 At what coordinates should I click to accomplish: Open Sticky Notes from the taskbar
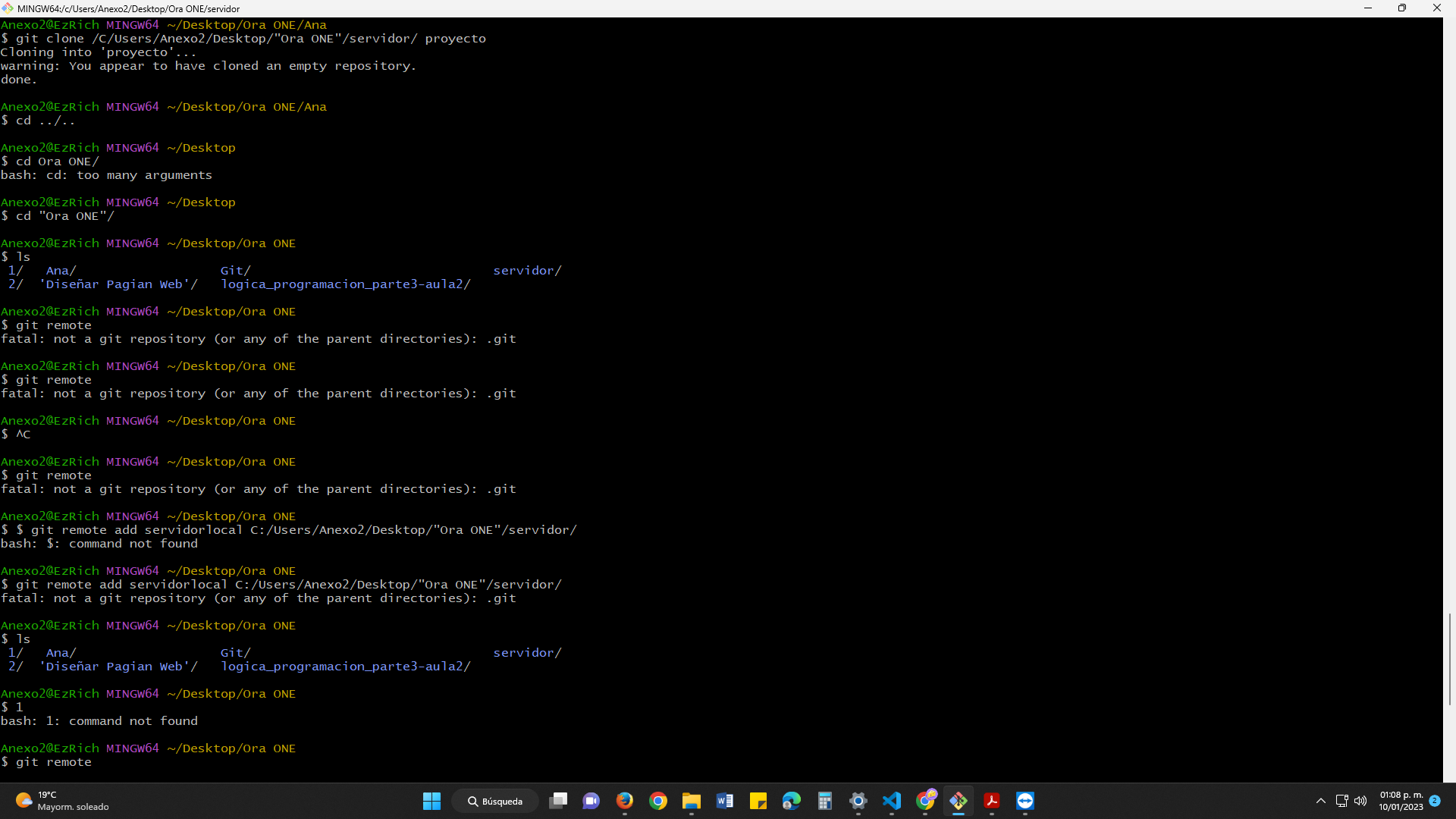coord(758,801)
